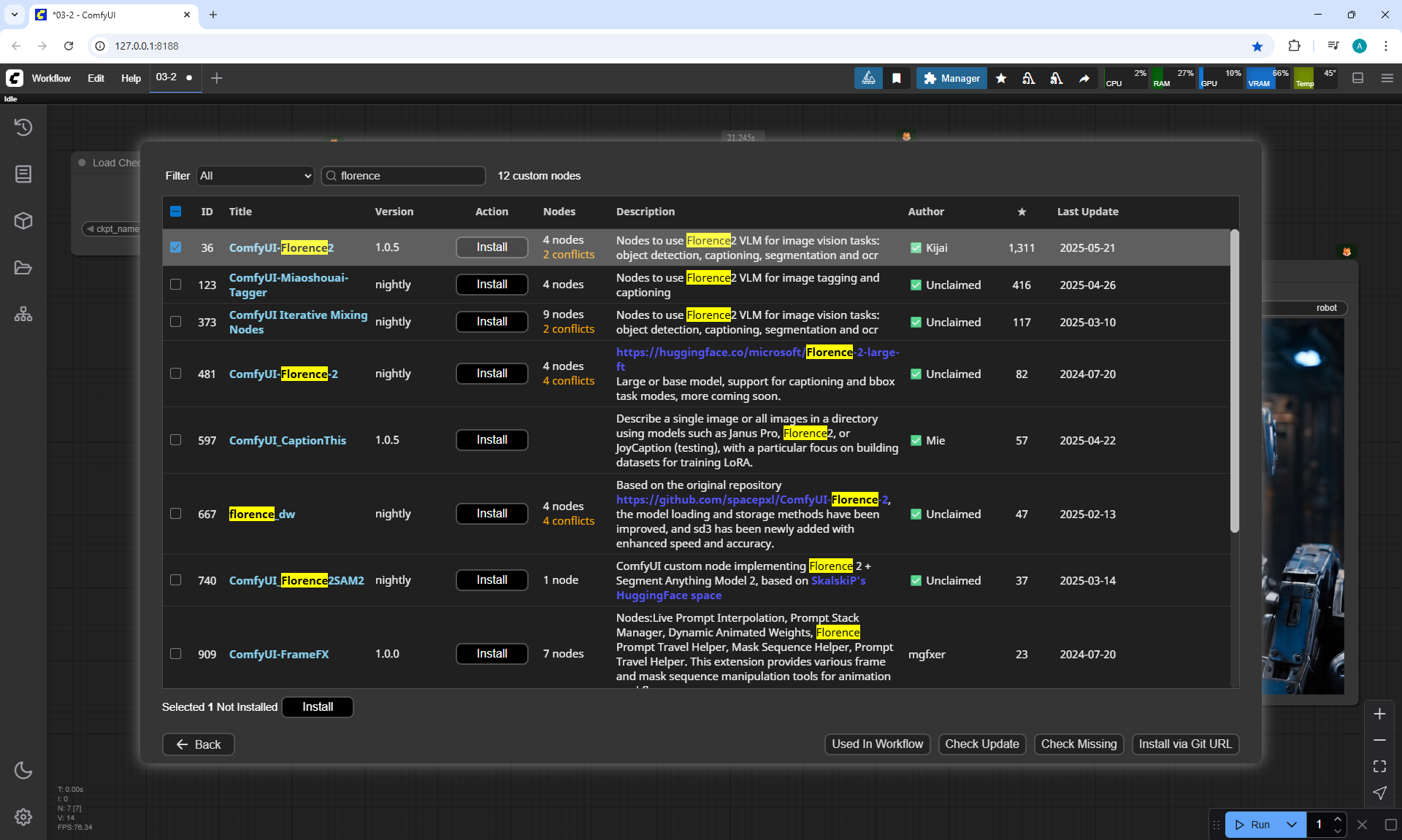Expand the Run button dropdown arrow
Viewport: 1402px width, 840px height.
1292,825
